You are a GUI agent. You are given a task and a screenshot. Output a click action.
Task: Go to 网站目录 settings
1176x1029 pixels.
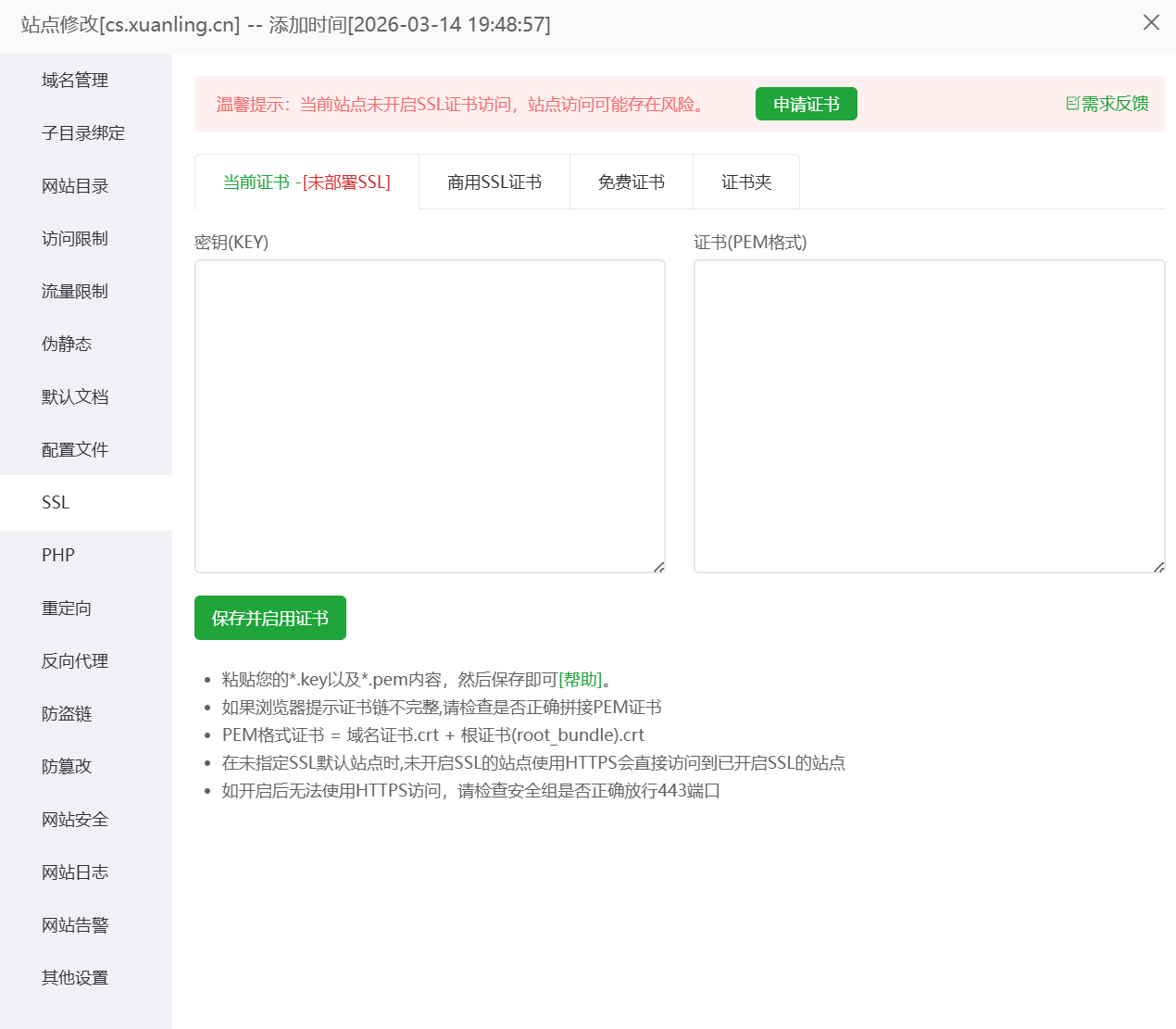(74, 185)
